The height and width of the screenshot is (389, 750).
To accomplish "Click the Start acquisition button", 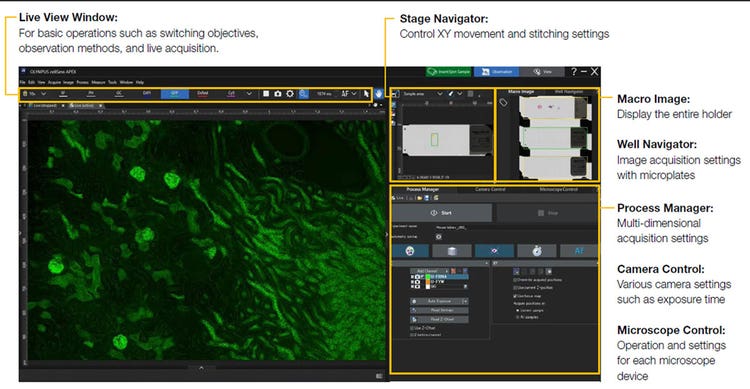I will pos(441,213).
